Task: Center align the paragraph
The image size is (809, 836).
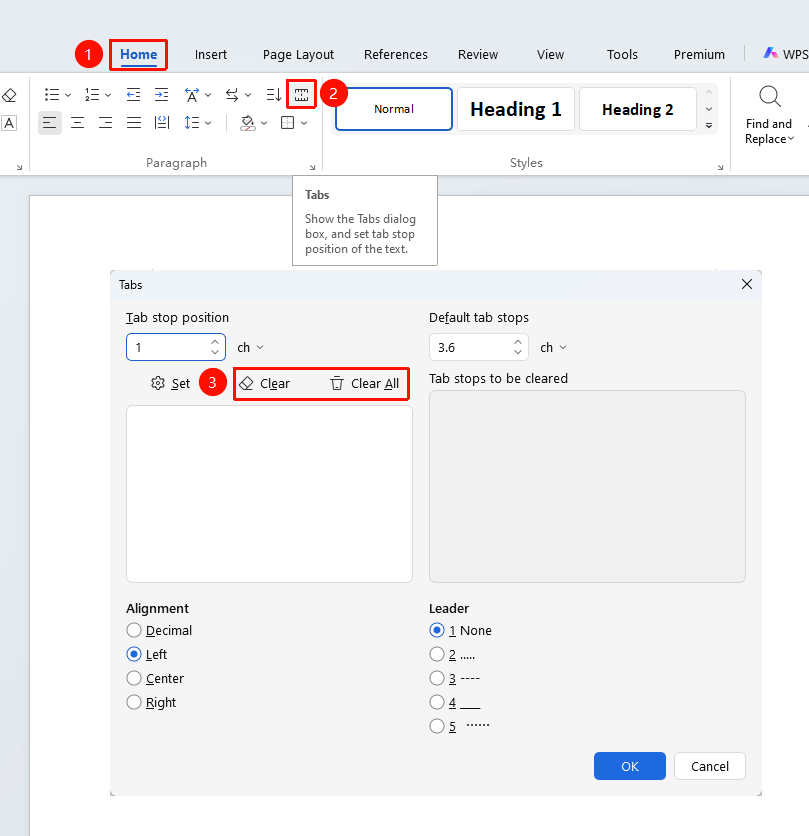Action: (78, 123)
